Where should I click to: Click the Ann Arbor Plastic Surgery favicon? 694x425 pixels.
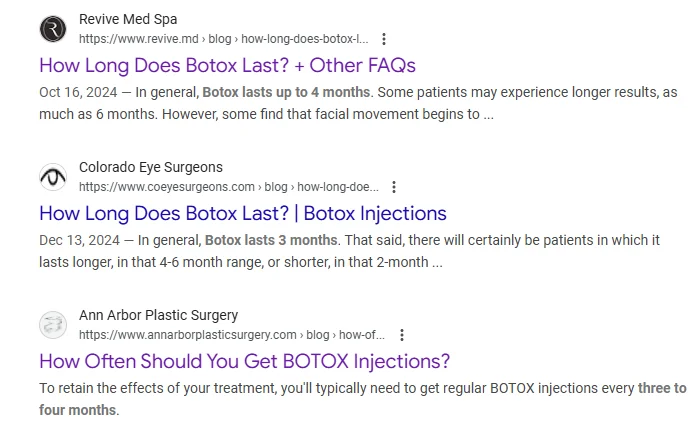pyautogui.click(x=53, y=325)
